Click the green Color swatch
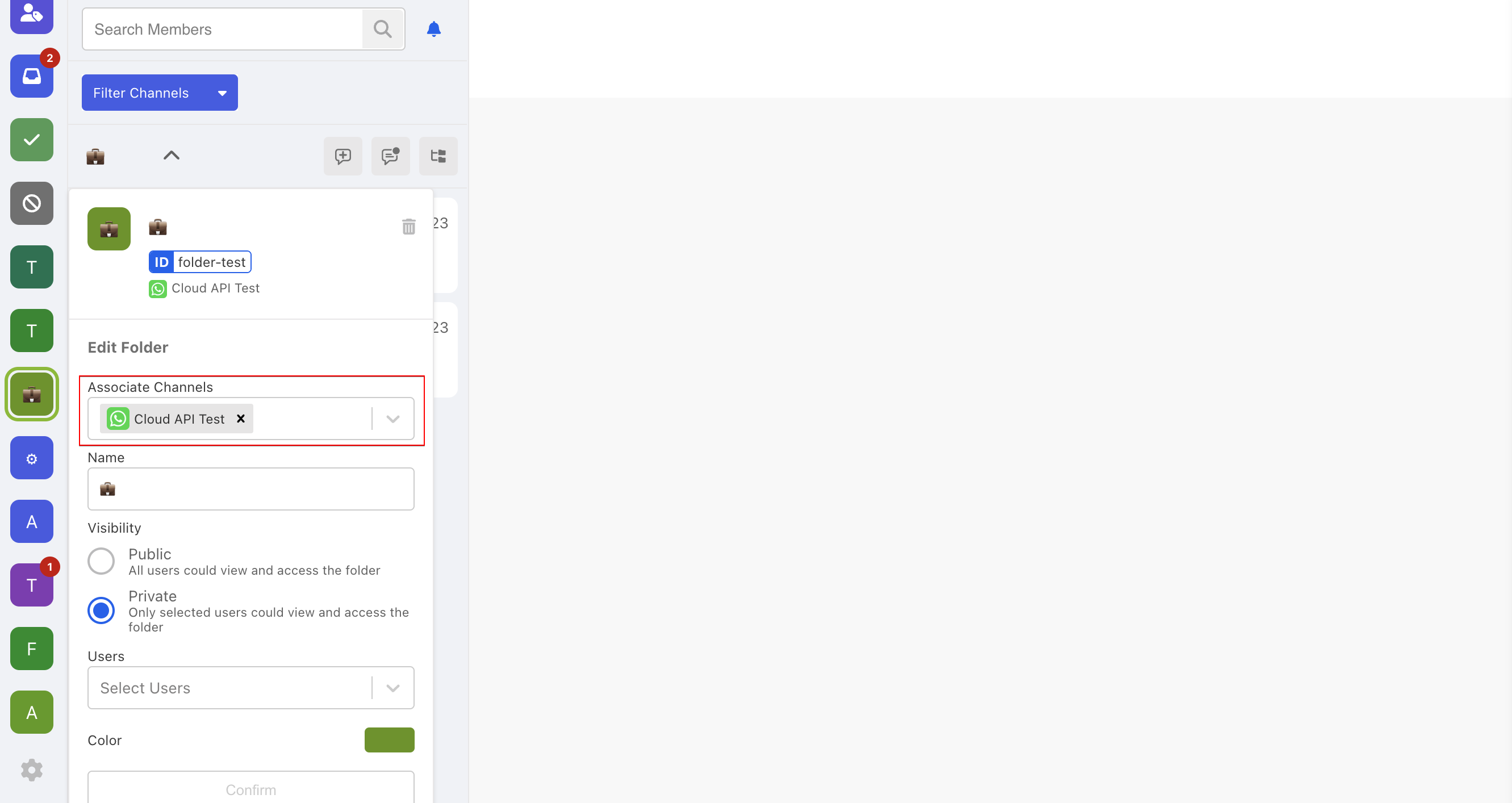This screenshot has height=803, width=1512. pyautogui.click(x=389, y=739)
